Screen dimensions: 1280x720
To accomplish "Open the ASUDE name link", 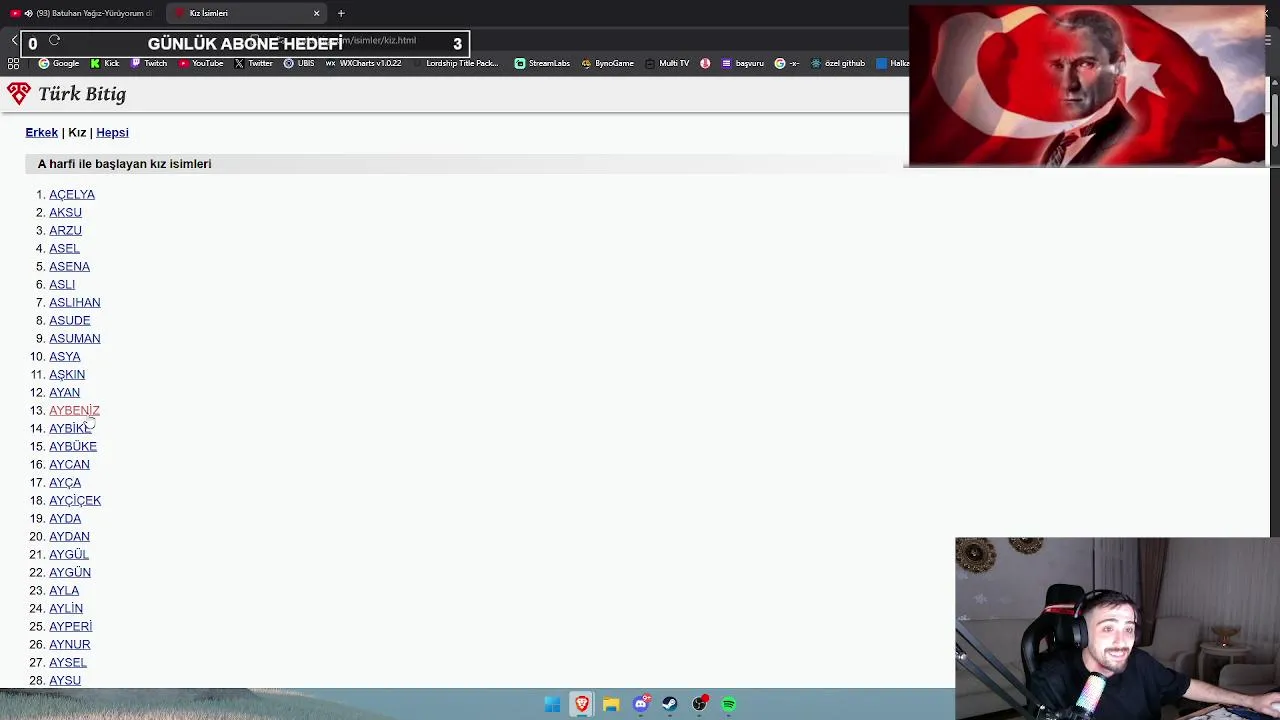I will point(70,320).
